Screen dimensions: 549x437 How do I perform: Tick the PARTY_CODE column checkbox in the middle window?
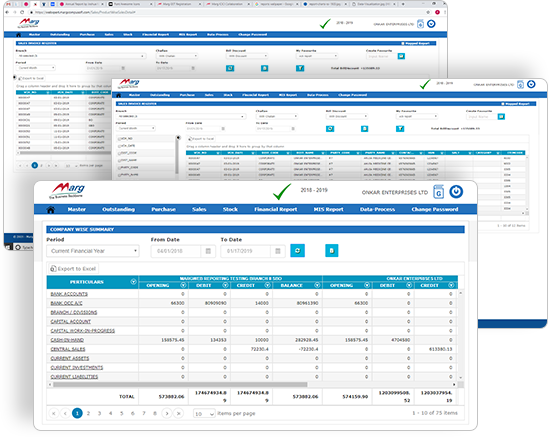[x=119, y=167]
